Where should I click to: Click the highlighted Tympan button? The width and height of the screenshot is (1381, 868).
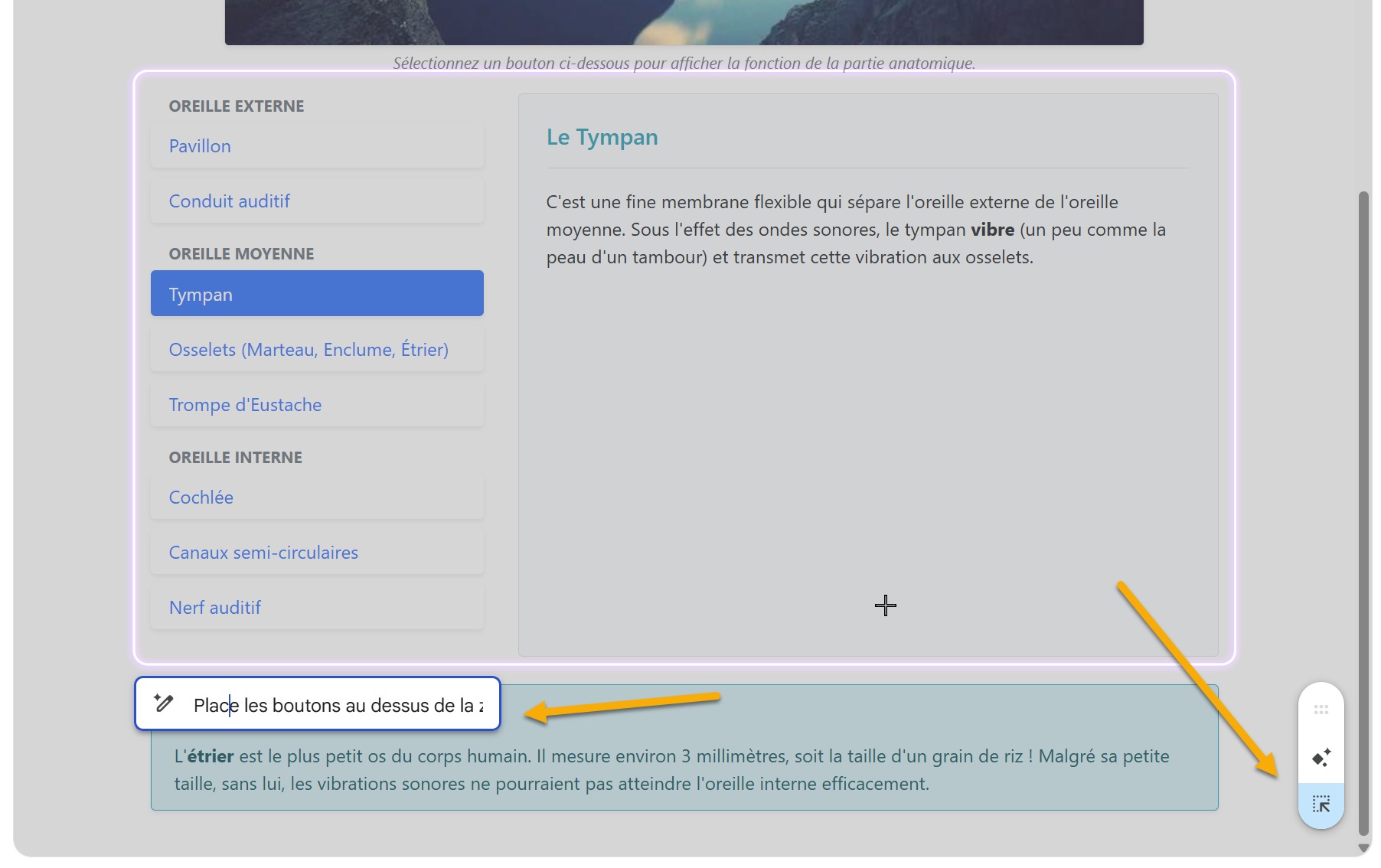pyautogui.click(x=317, y=293)
